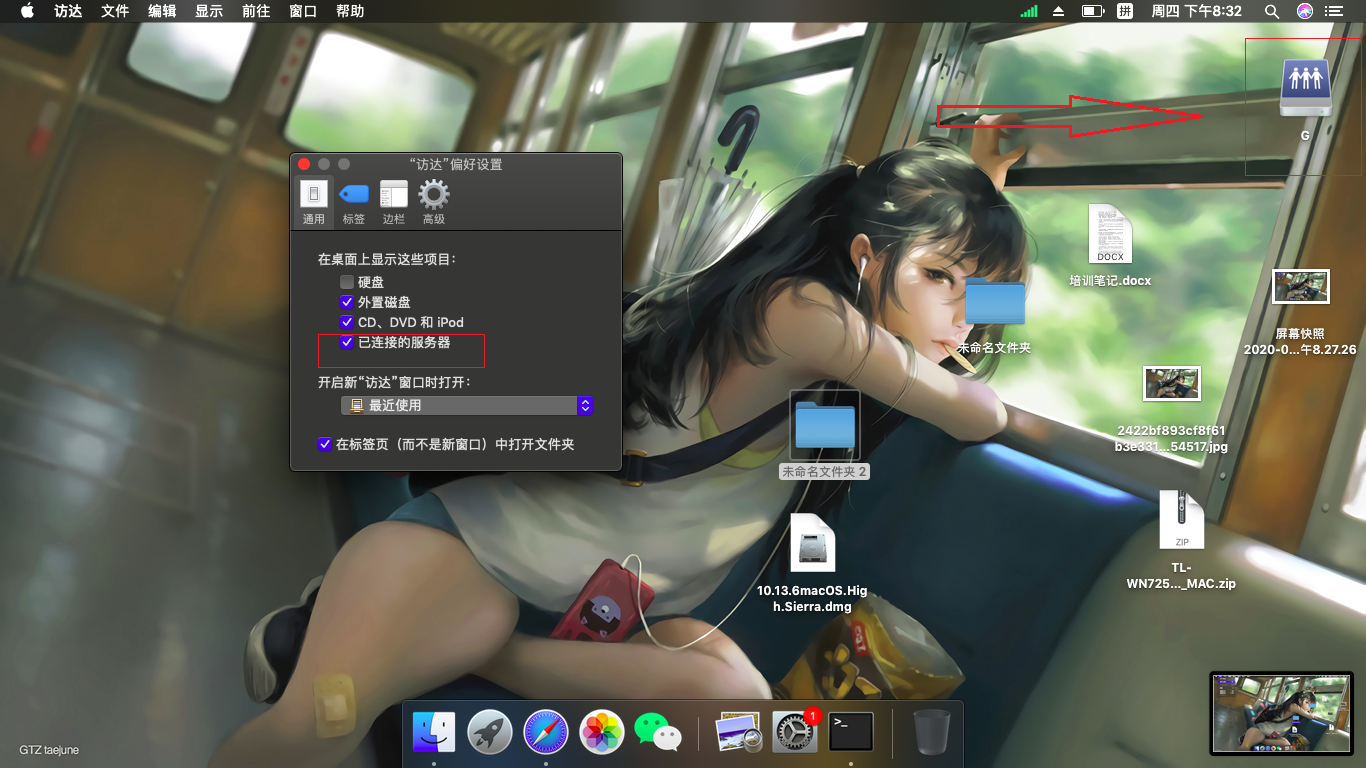Click the 10.13.6macOS.High.Sierra.dmg file

point(812,543)
